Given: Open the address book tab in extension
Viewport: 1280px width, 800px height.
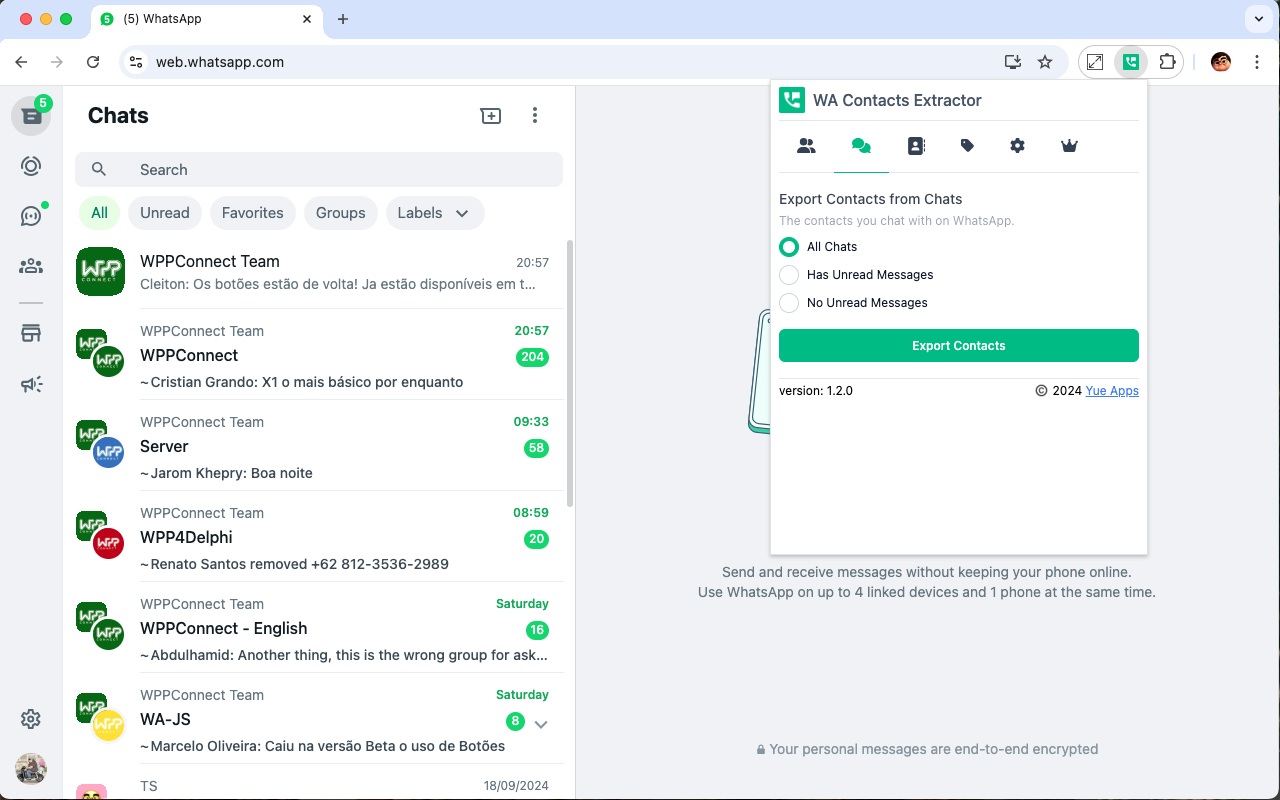Looking at the screenshot, I should [x=916, y=146].
